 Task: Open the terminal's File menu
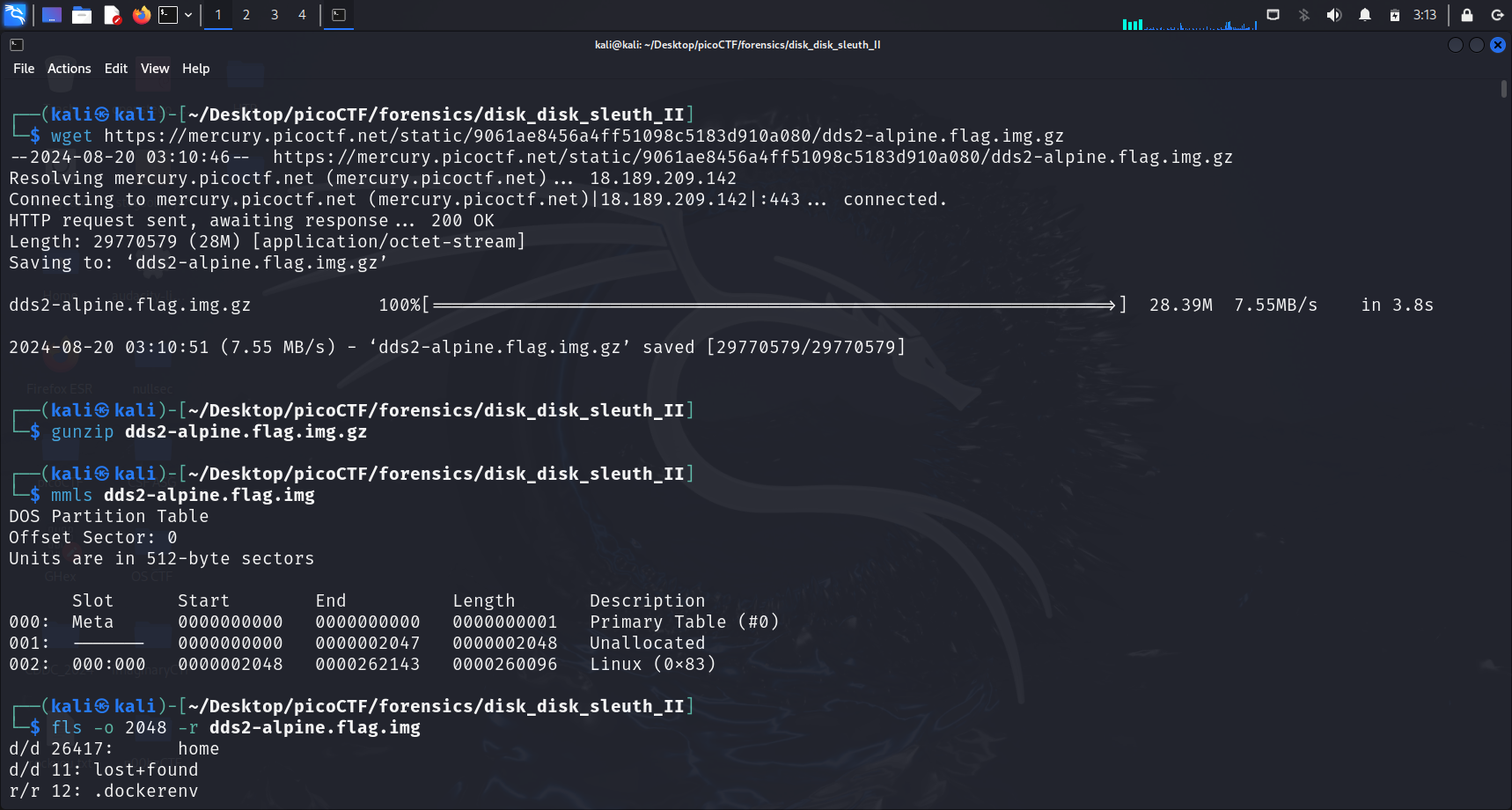(24, 69)
